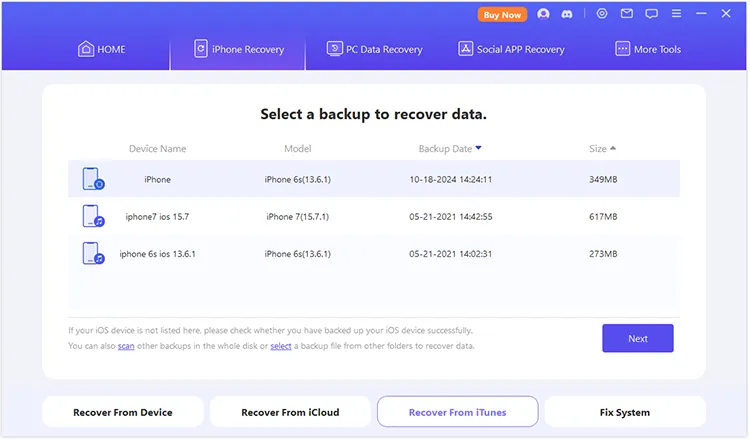Open the Fix System option
This screenshot has height=440, width=750.
click(x=625, y=412)
